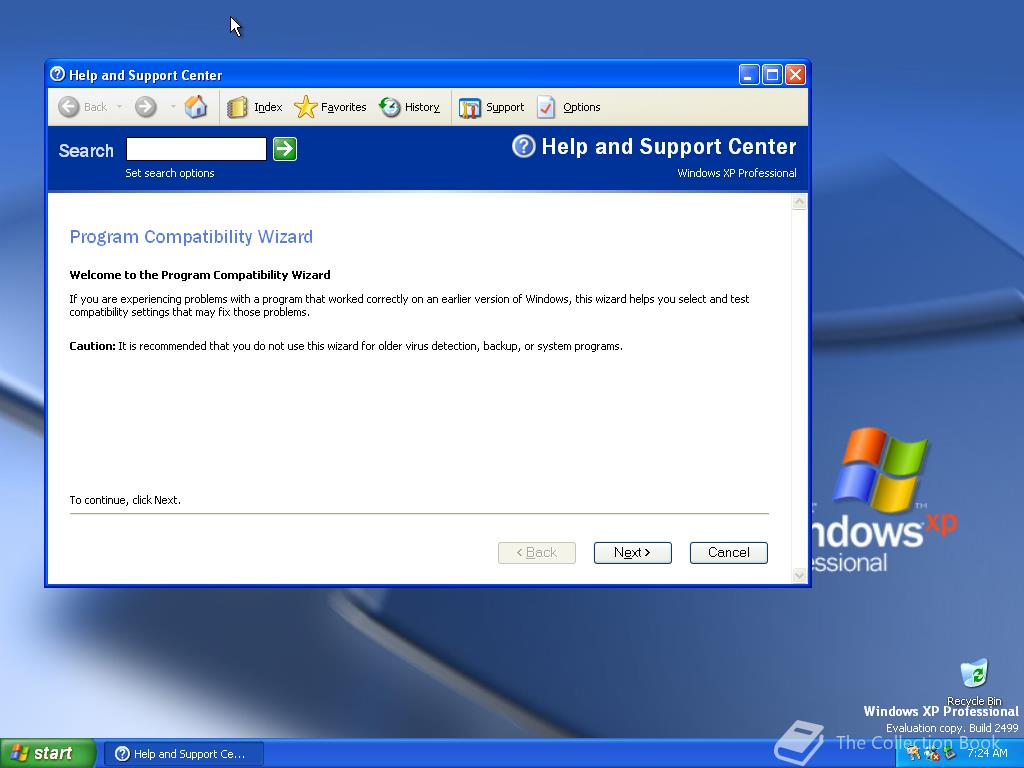1024x768 pixels.
Task: Click the Caution label text
Action: [92, 346]
